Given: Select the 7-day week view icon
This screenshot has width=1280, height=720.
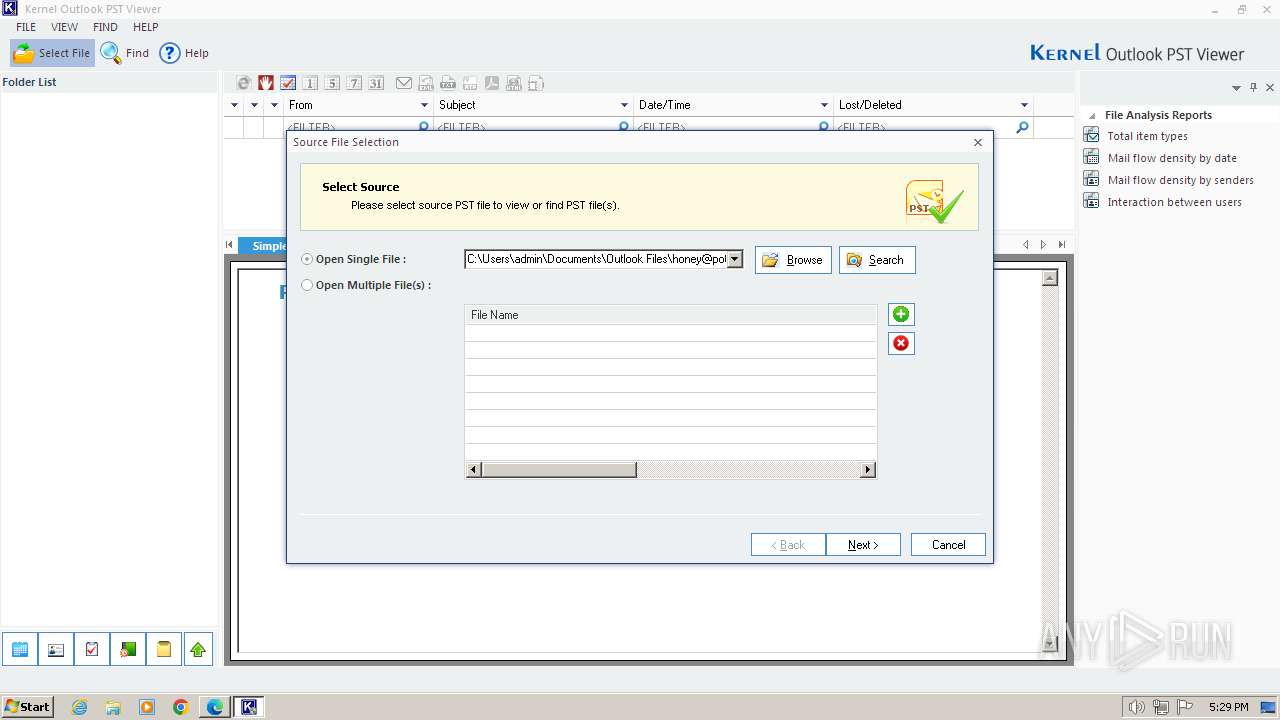Looking at the screenshot, I should click(354, 83).
